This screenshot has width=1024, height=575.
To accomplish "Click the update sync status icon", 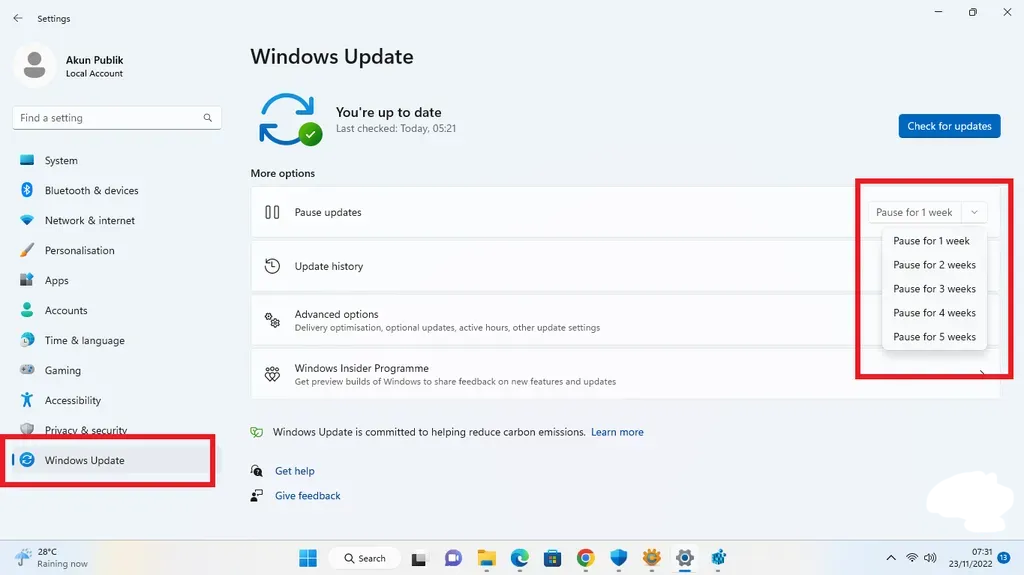I will click(x=289, y=120).
